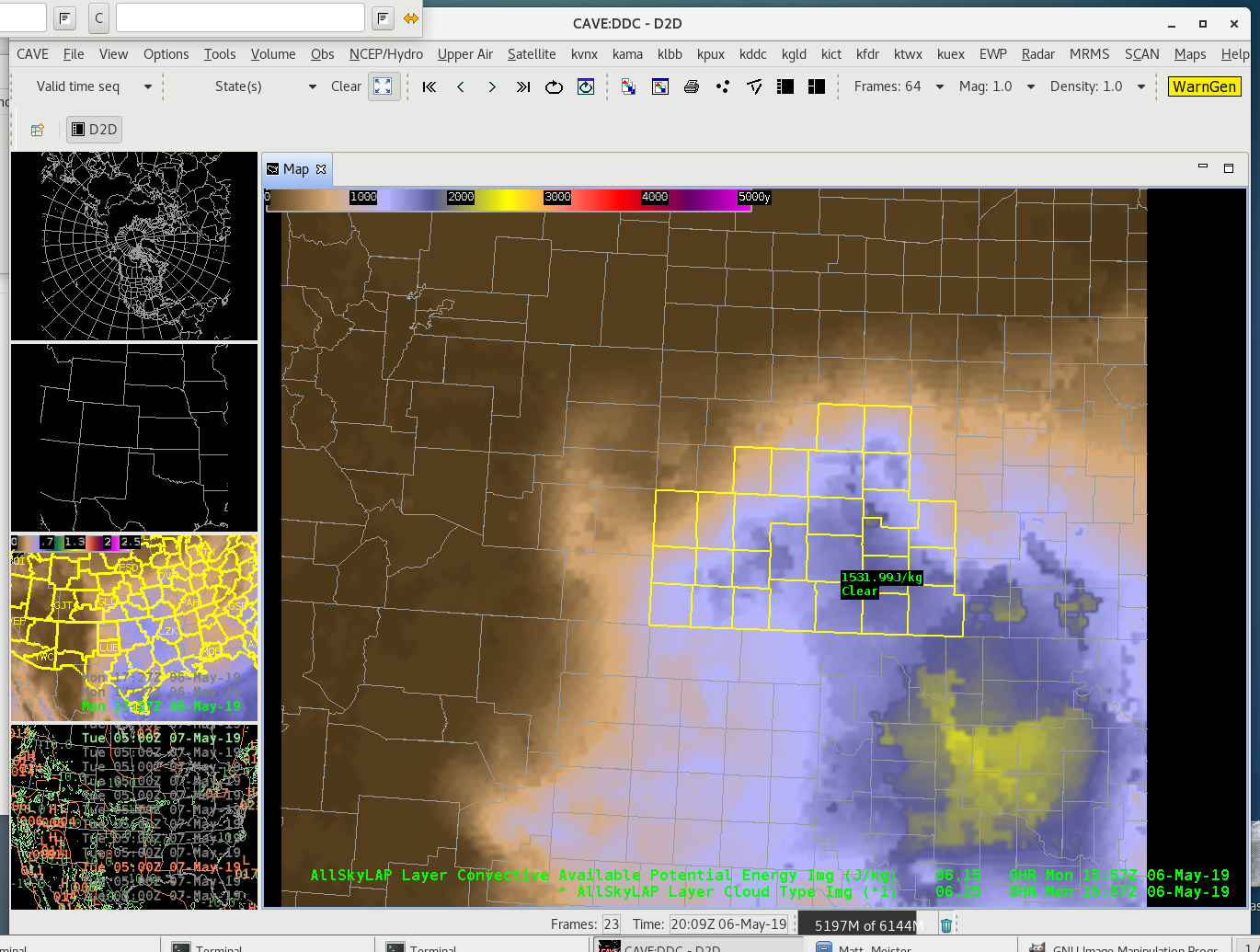
Task: Open the Frames: 64 dropdown
Action: pyautogui.click(x=939, y=86)
